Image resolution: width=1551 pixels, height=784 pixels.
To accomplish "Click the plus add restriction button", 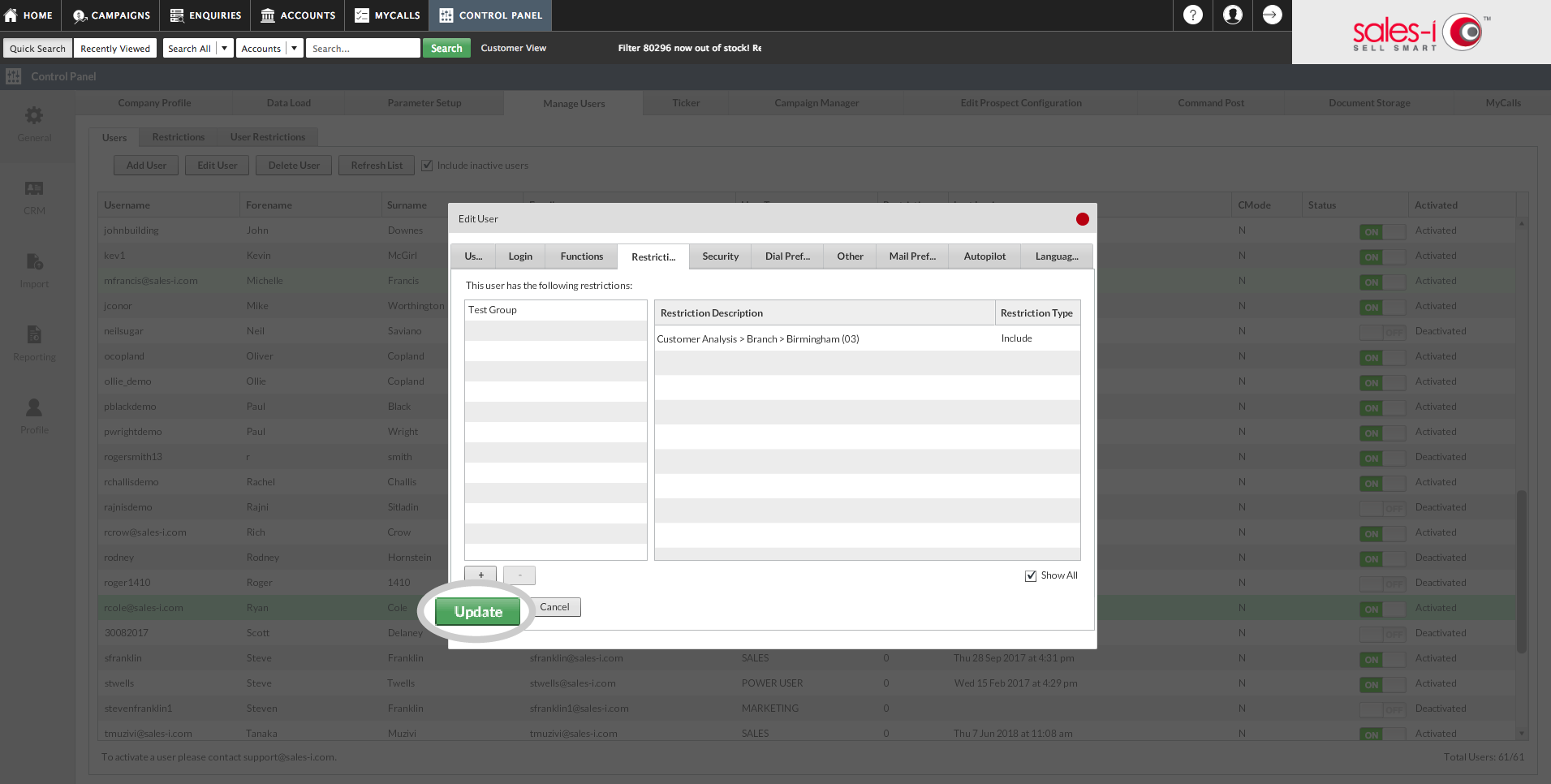I will click(x=480, y=575).
